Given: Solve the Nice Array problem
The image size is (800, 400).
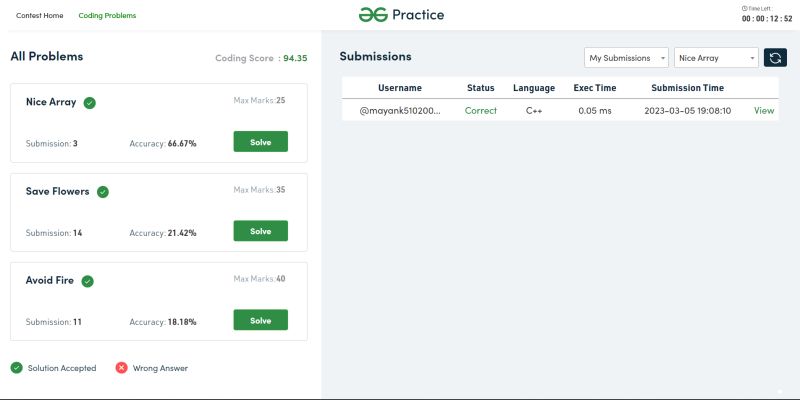Looking at the screenshot, I should [x=261, y=142].
